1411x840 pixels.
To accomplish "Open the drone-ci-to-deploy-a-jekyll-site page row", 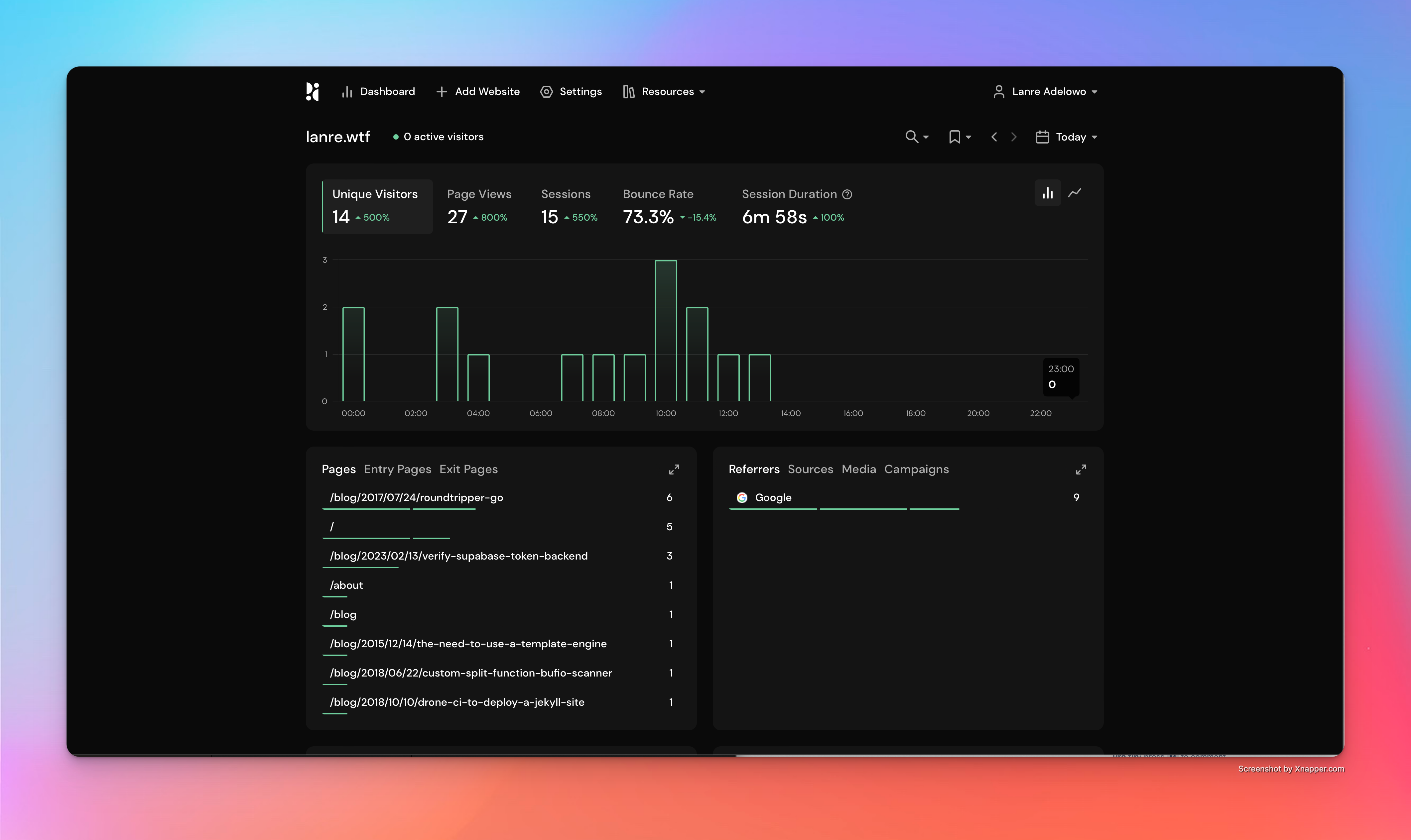I will pos(501,702).
